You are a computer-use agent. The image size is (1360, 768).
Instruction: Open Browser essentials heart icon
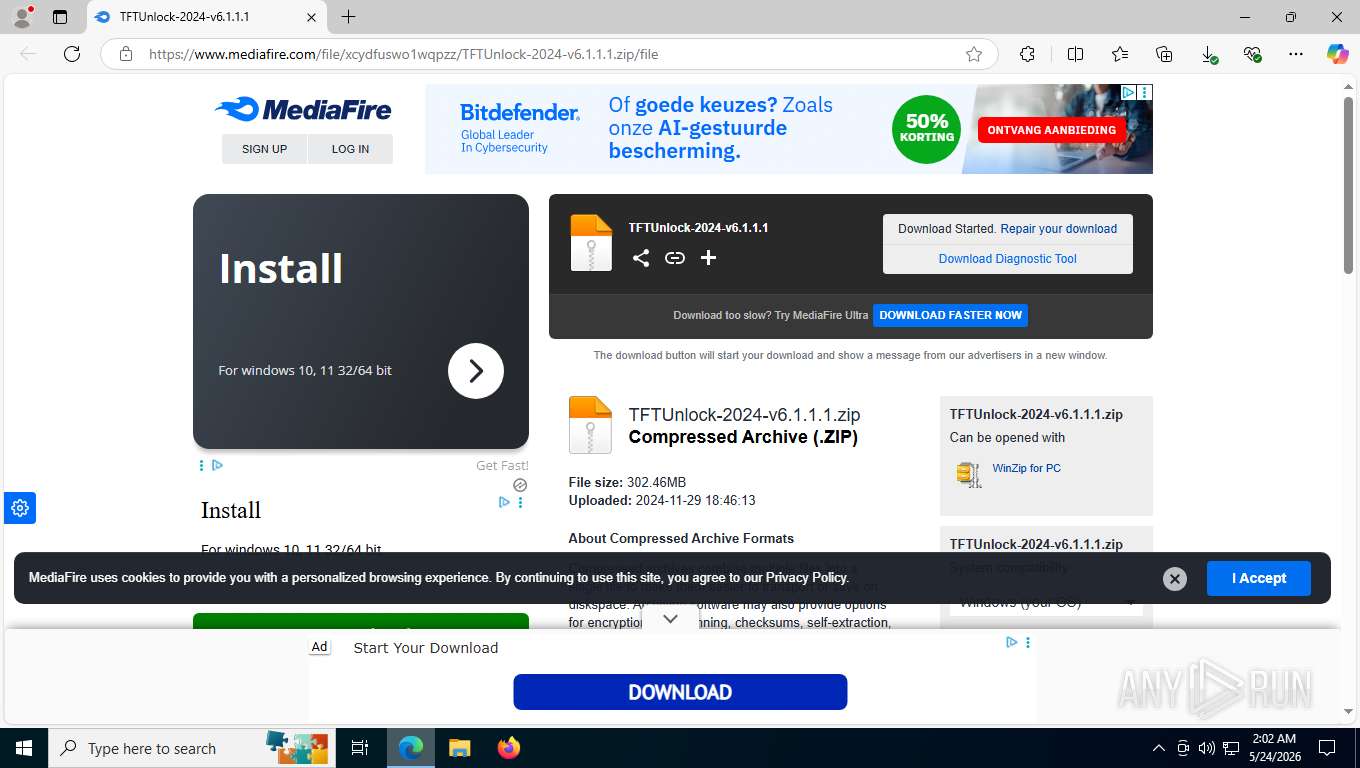(x=1252, y=54)
